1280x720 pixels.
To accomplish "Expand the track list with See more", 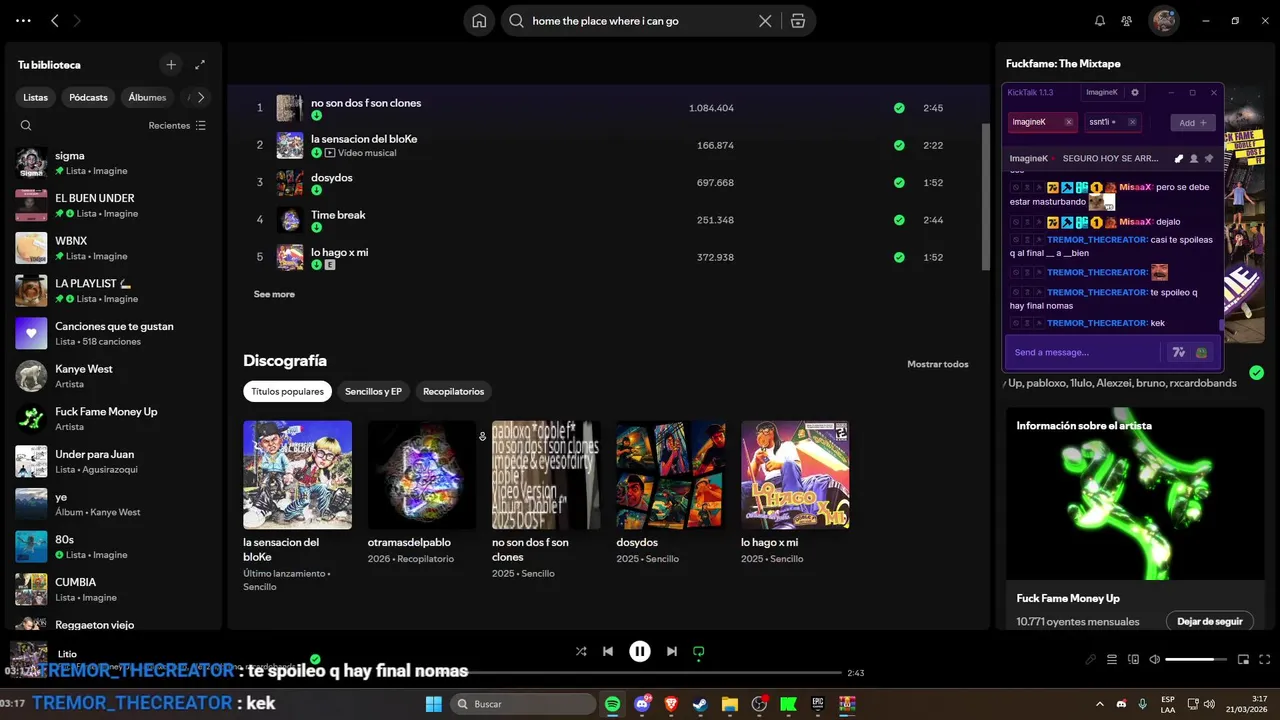I will click(x=274, y=294).
